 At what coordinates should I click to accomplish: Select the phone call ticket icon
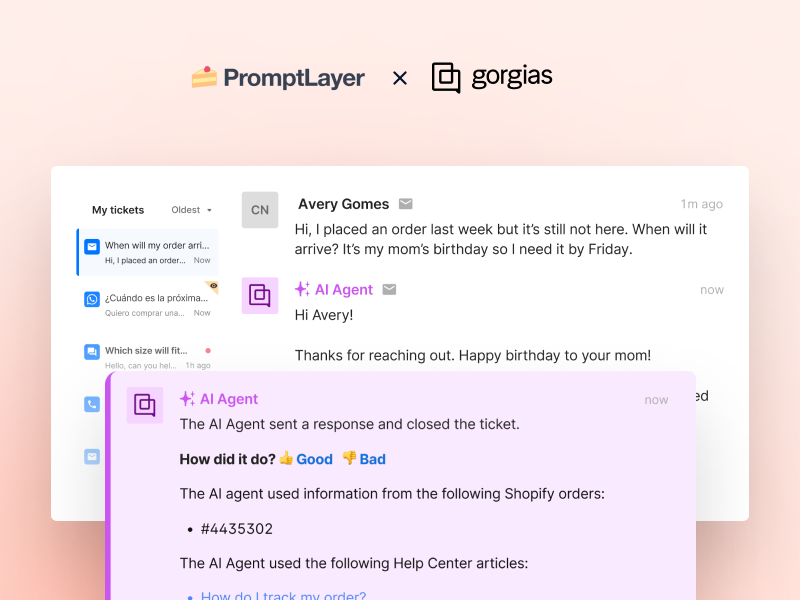click(x=92, y=405)
